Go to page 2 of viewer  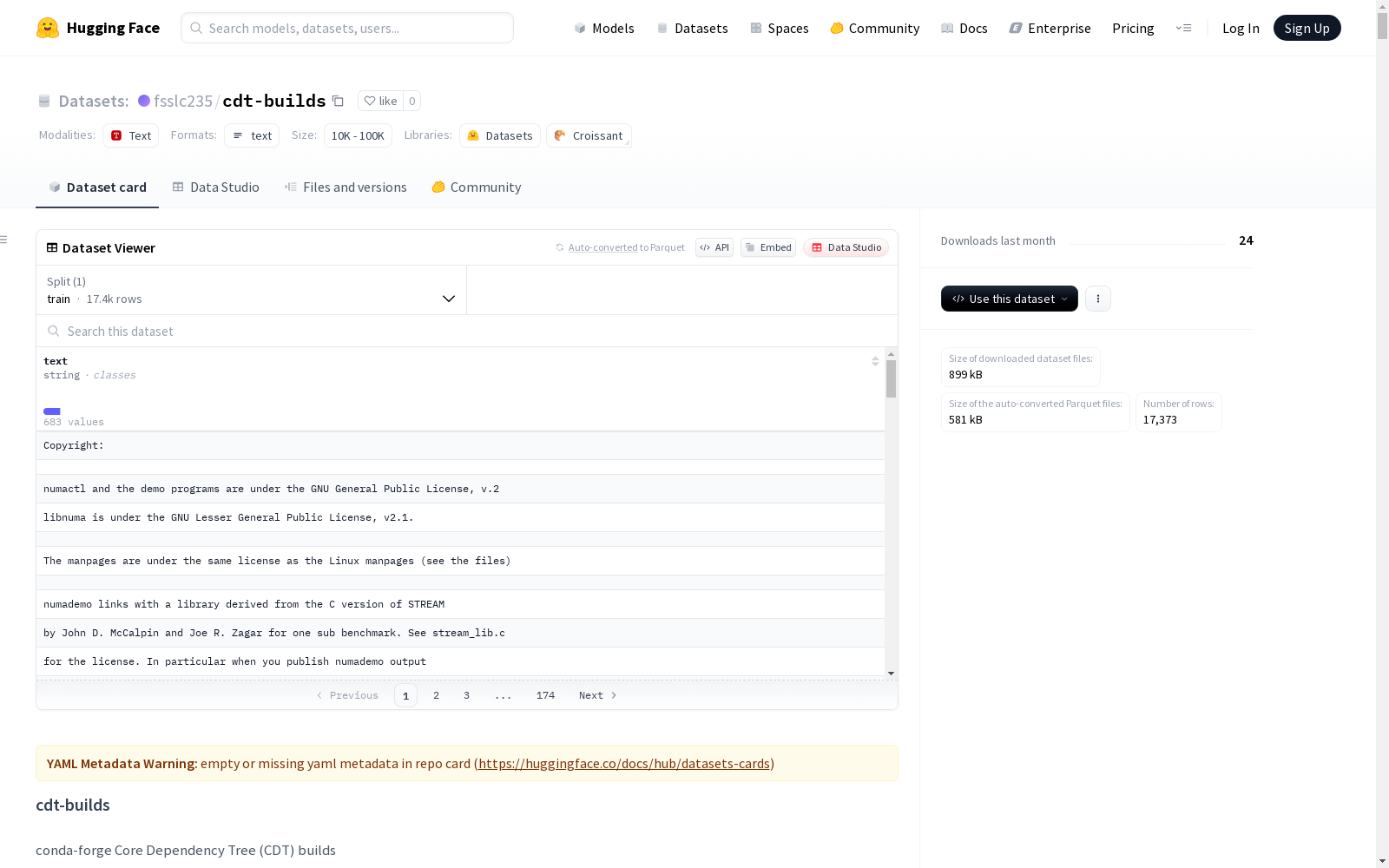[436, 695]
